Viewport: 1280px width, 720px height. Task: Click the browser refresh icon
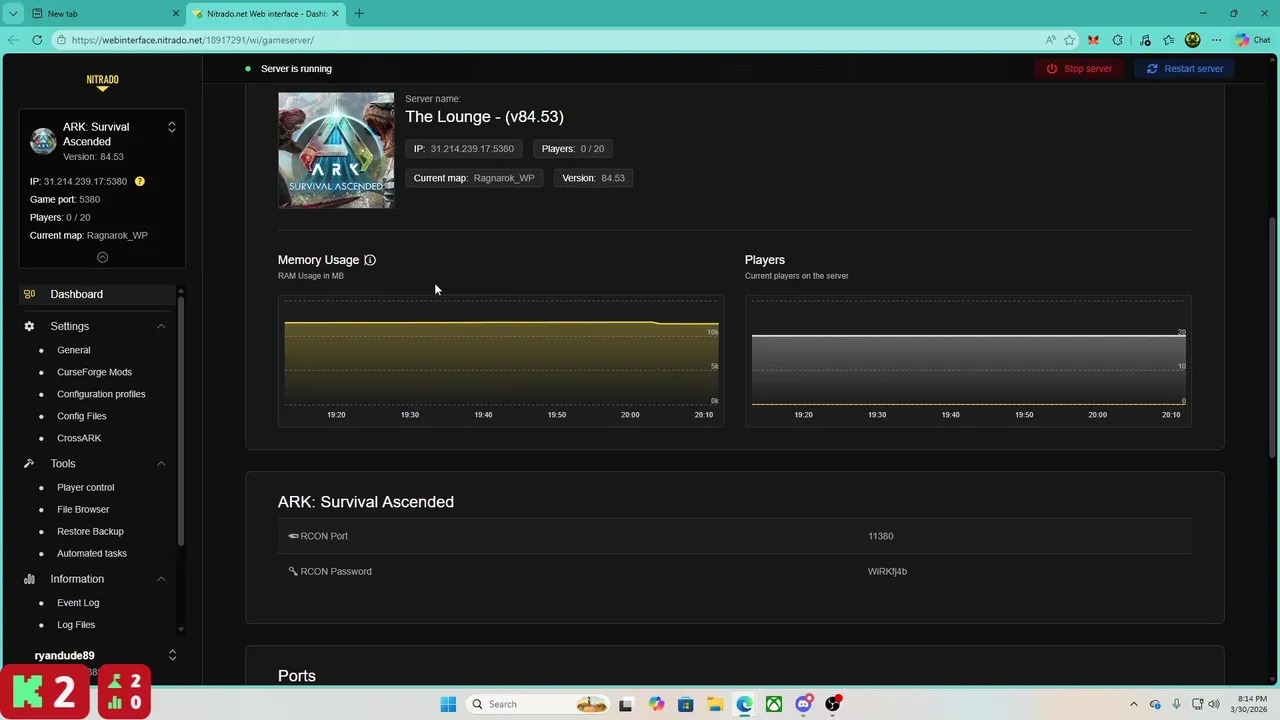point(37,40)
